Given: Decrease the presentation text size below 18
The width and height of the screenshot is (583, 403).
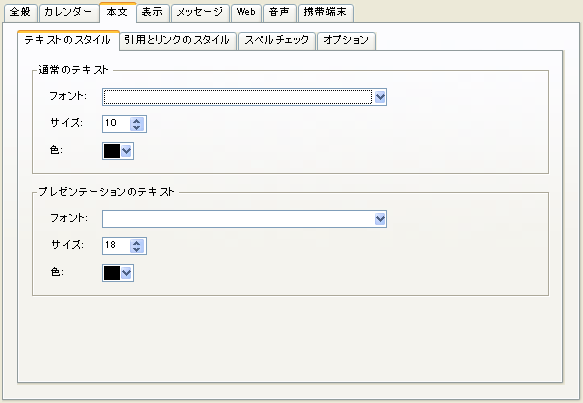Looking at the screenshot, I should 136,249.
